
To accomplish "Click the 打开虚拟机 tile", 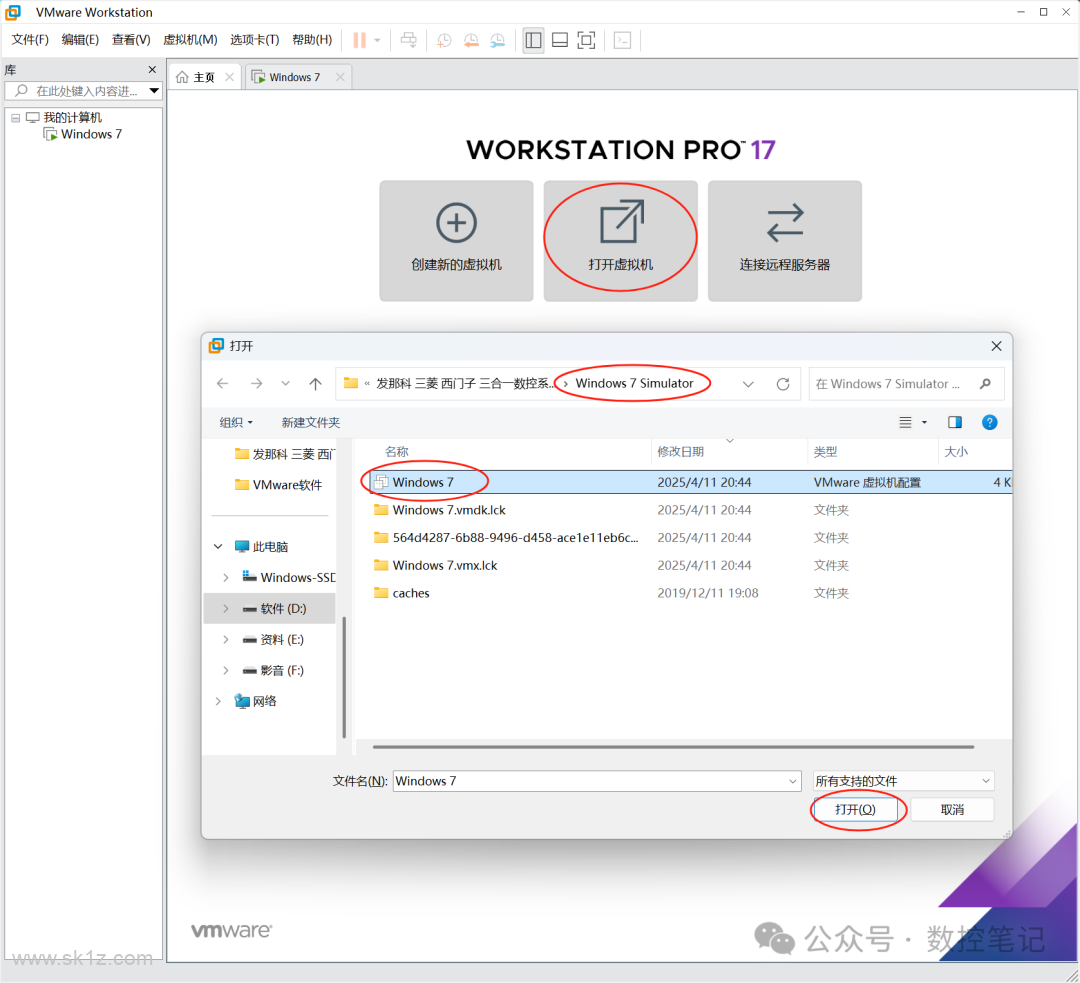I will pos(621,241).
